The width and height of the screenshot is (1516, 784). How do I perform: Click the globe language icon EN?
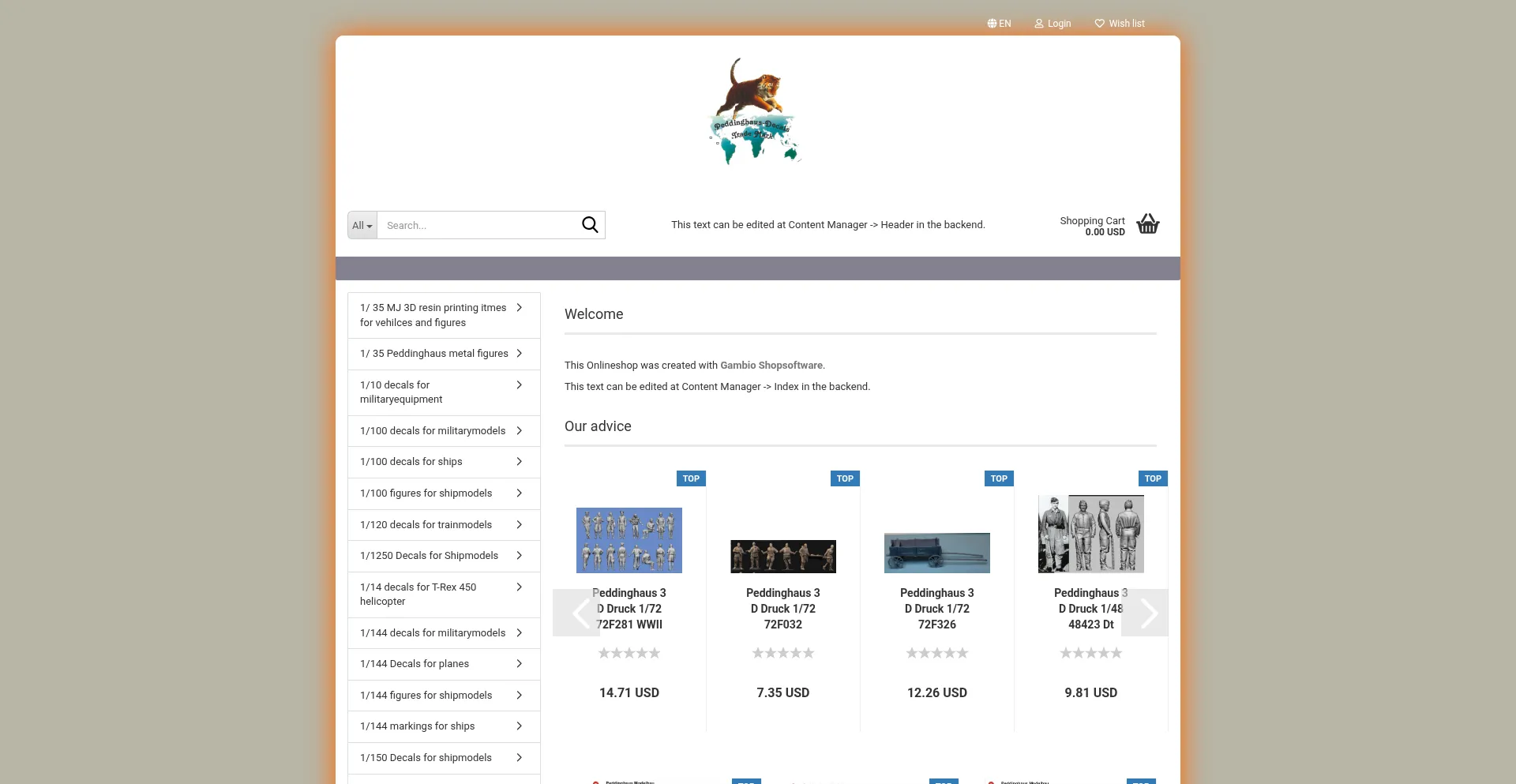[999, 24]
